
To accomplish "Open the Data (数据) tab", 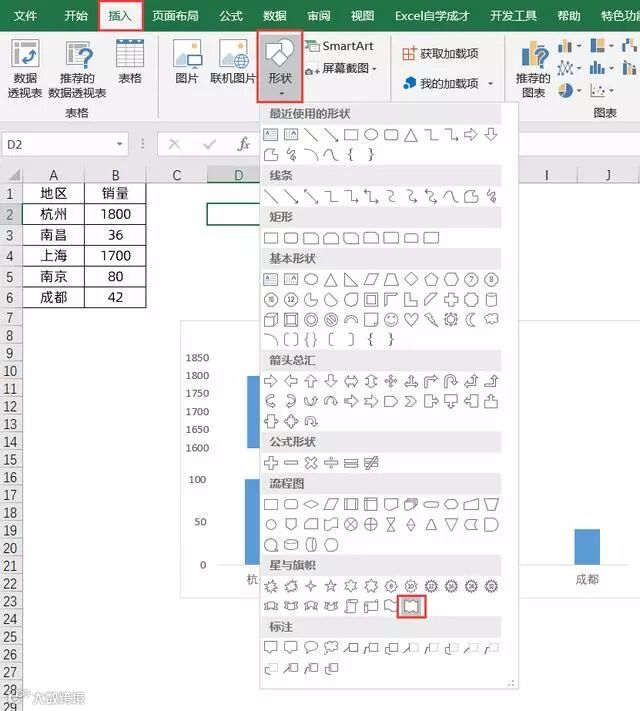I will coord(274,16).
